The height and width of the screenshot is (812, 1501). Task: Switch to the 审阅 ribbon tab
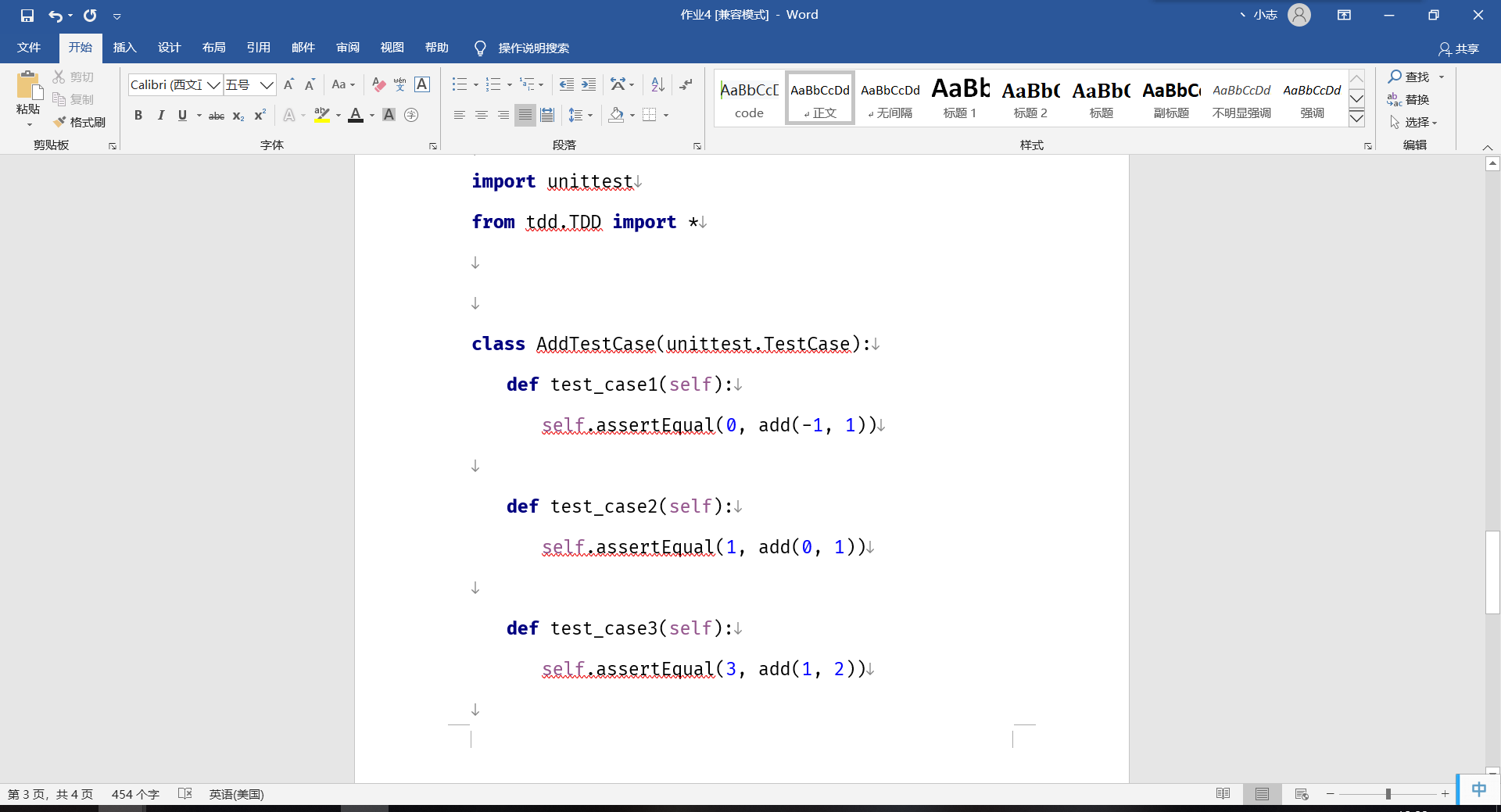[x=348, y=48]
